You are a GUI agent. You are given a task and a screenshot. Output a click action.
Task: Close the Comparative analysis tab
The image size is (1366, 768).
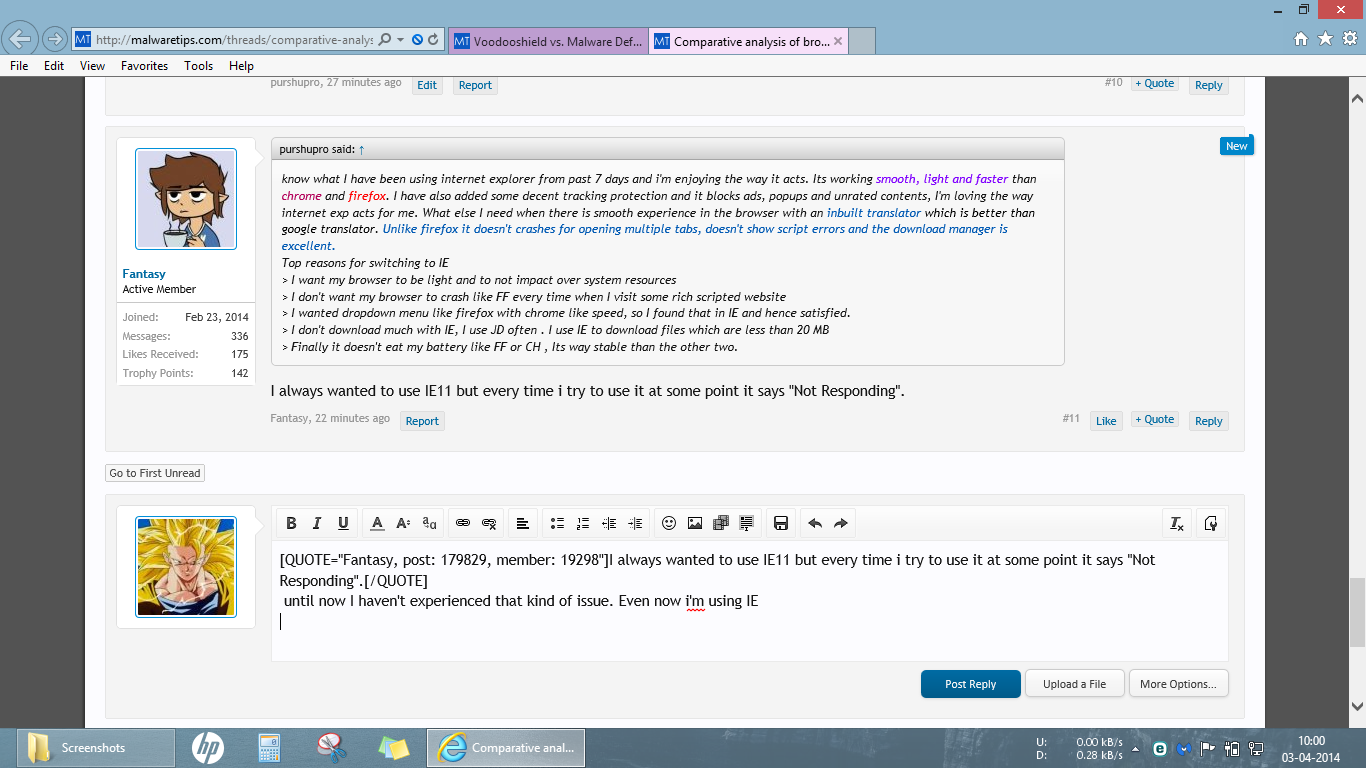[x=838, y=41]
